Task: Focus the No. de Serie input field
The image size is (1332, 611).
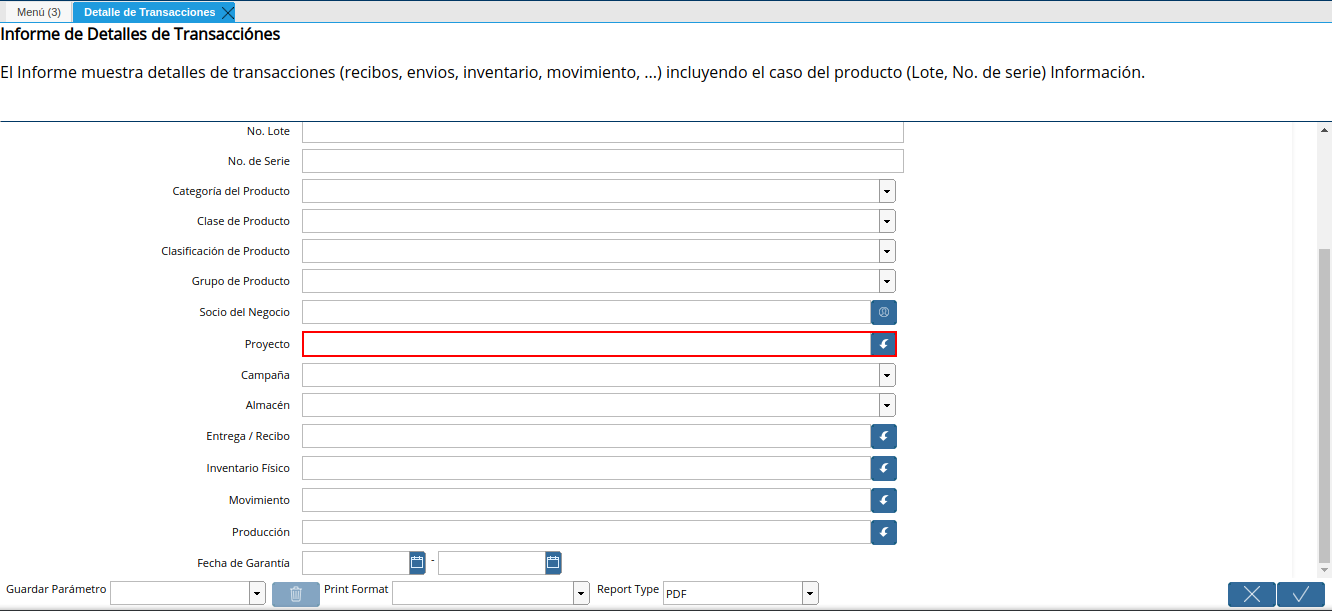Action: coord(603,161)
